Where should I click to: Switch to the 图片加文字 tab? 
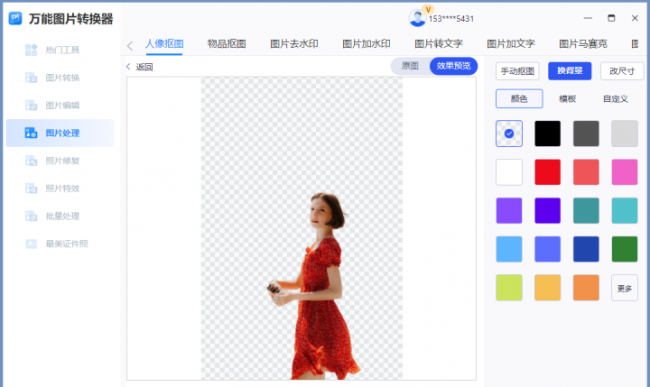click(511, 44)
